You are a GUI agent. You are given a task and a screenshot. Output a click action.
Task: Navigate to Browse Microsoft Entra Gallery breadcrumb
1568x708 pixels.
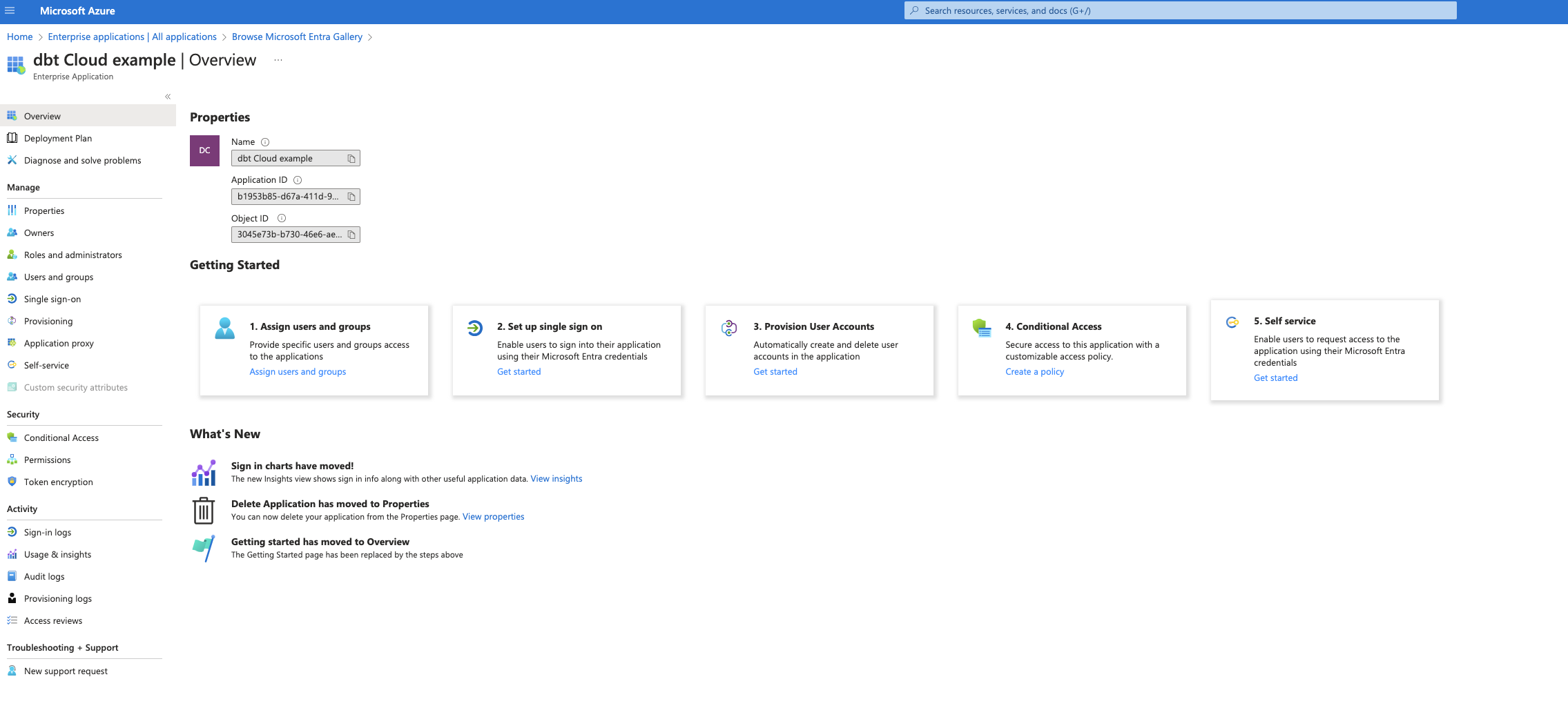tap(297, 37)
